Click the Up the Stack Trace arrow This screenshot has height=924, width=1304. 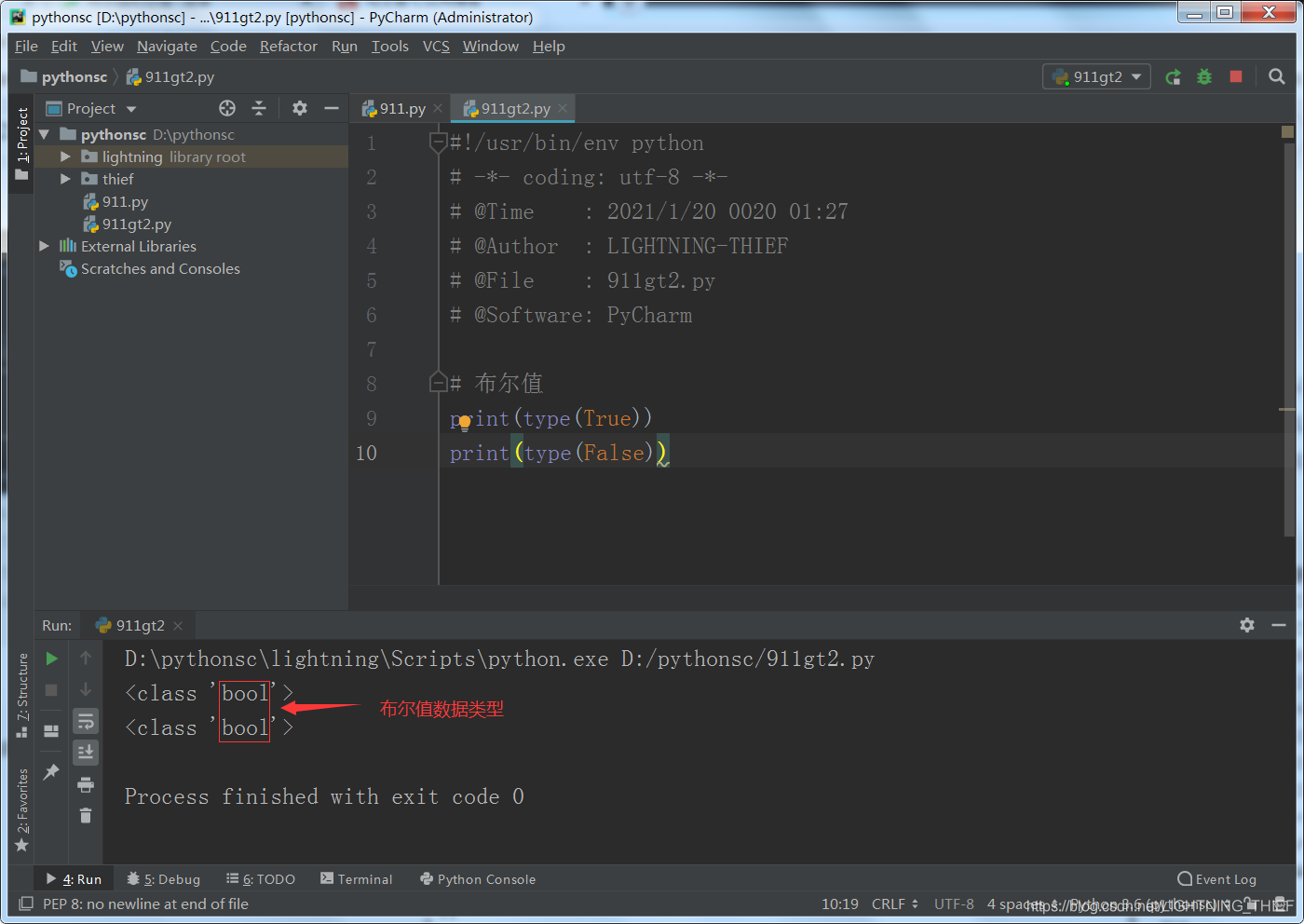tap(86, 659)
